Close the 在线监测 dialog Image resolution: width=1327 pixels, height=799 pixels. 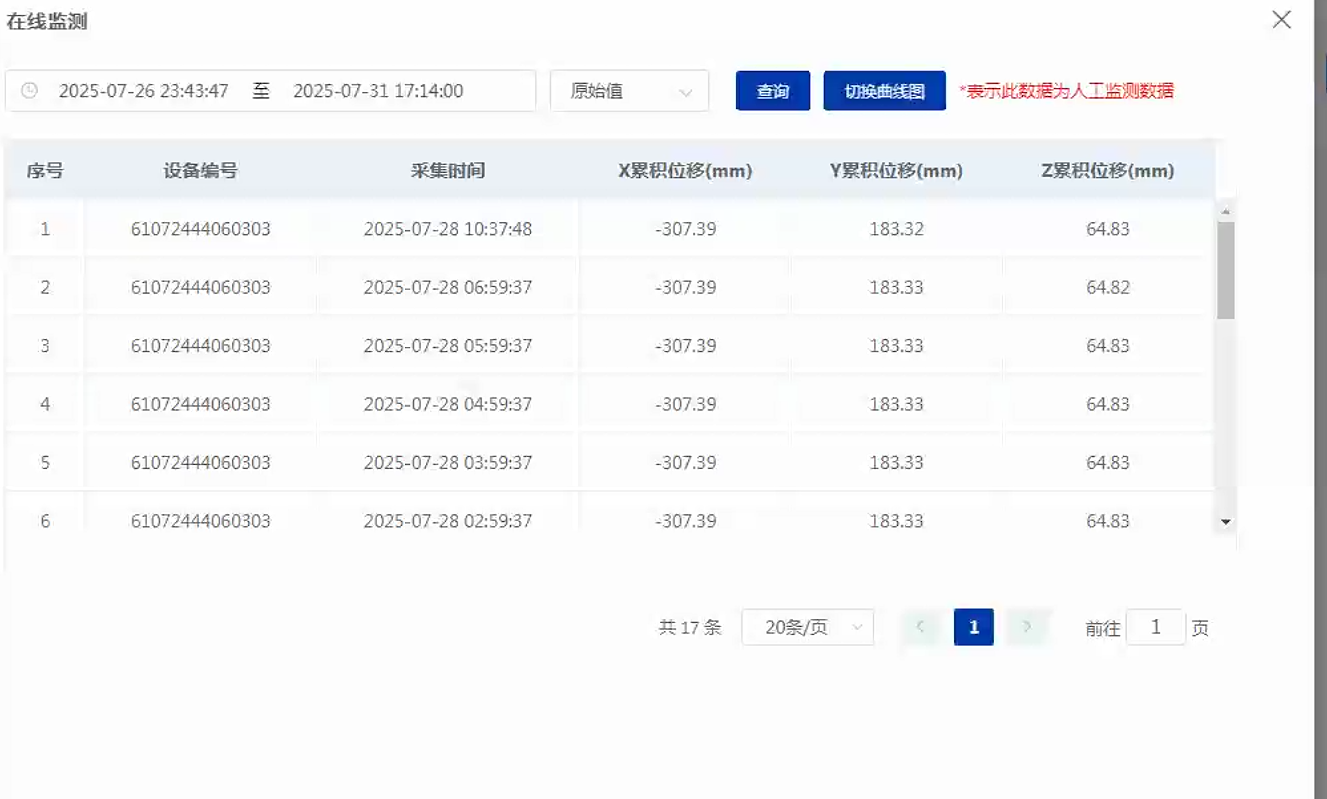pyautogui.click(x=1281, y=19)
